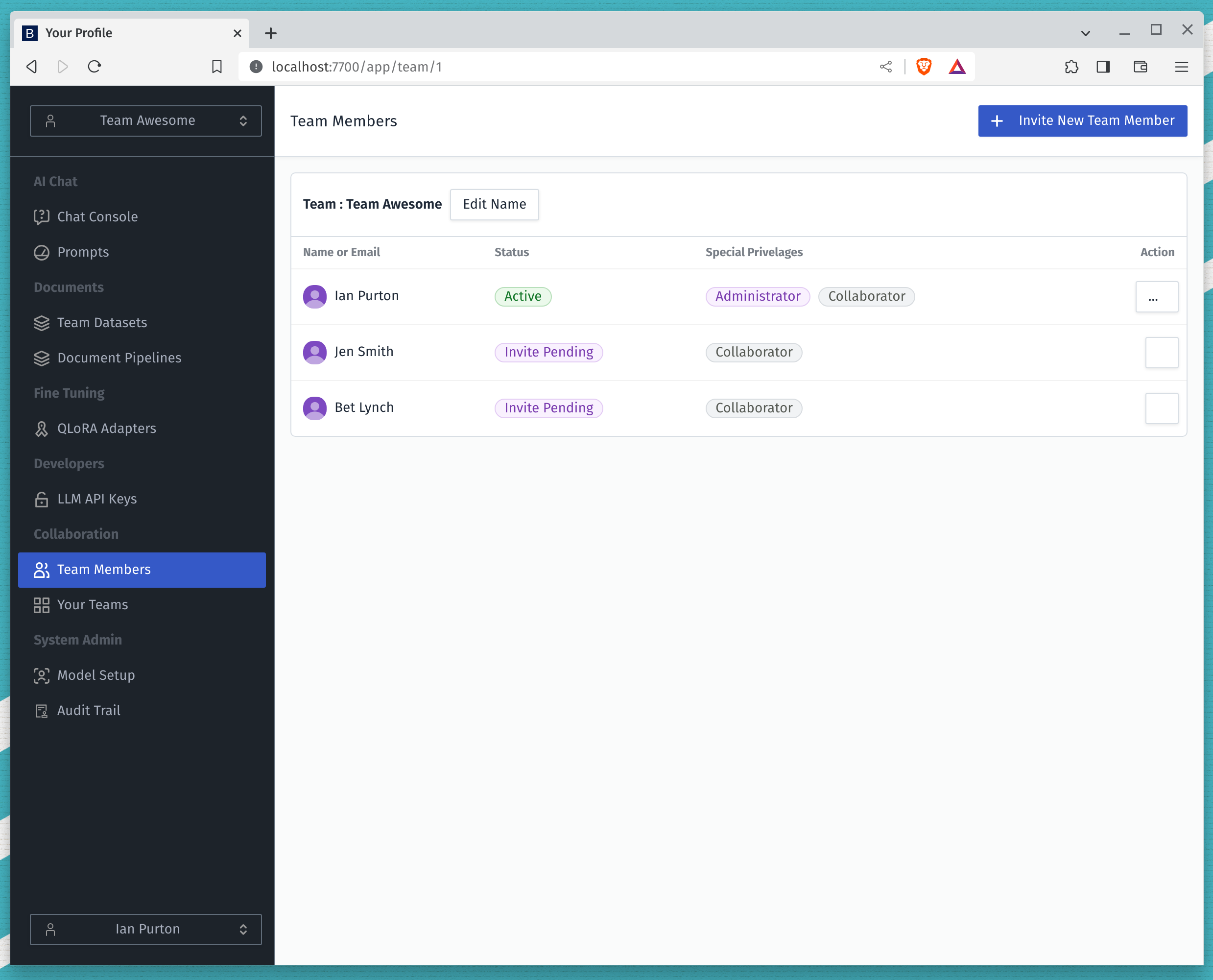Open Document Pipelines section
Viewport: 1213px width, 980px height.
click(119, 357)
